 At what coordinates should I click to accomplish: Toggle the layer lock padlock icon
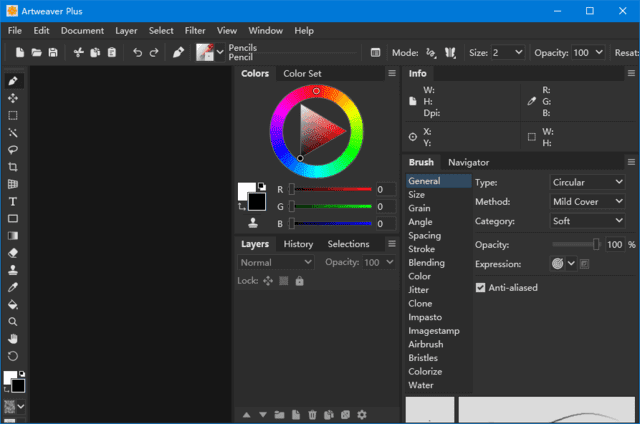300,281
